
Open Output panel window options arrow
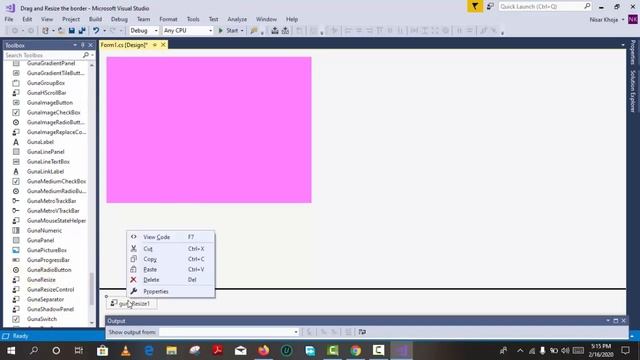[608, 321]
